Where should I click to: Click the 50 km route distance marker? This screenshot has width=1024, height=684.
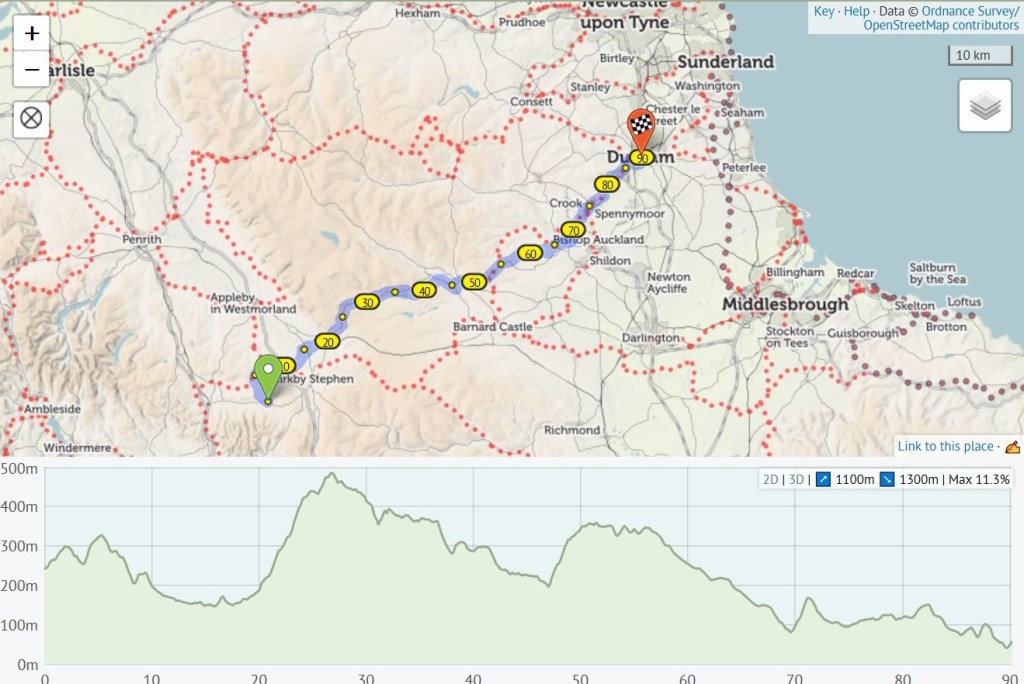(x=475, y=283)
